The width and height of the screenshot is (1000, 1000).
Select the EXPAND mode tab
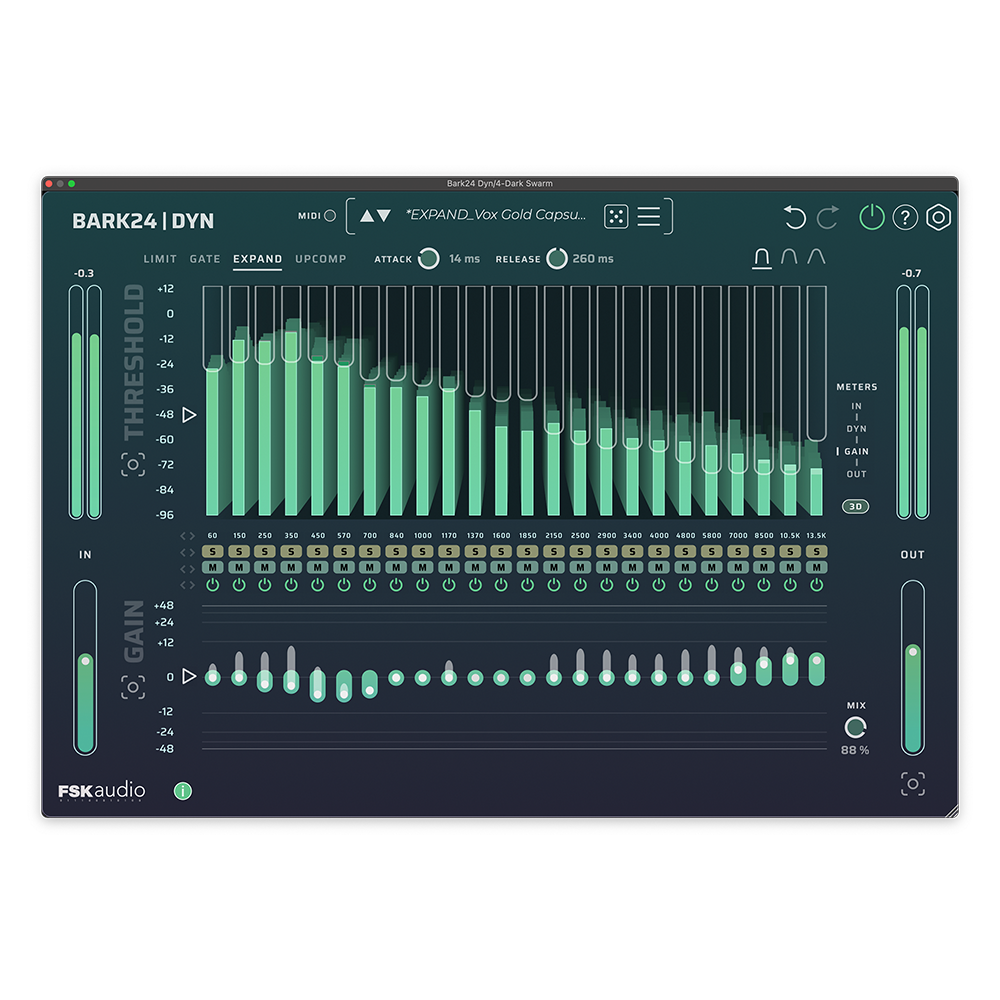258,259
